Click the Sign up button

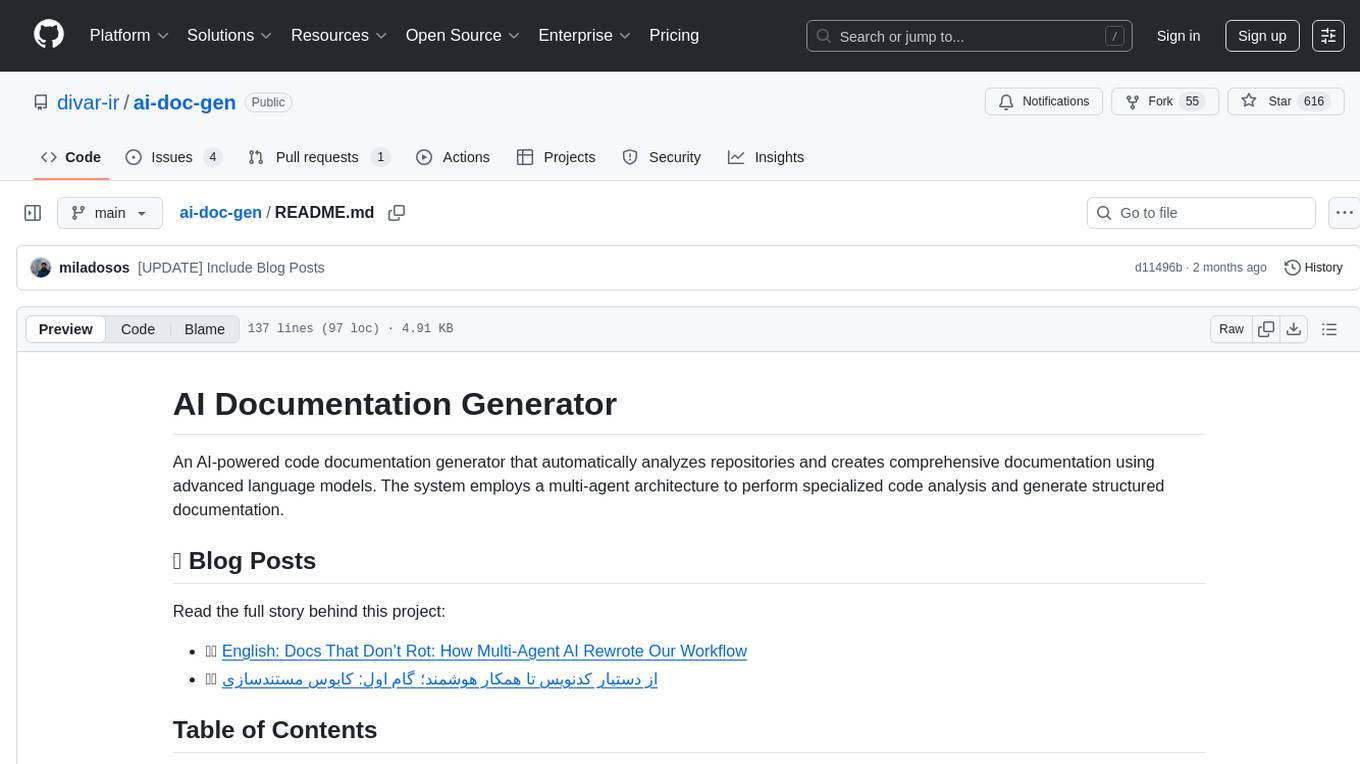[x=1262, y=36]
